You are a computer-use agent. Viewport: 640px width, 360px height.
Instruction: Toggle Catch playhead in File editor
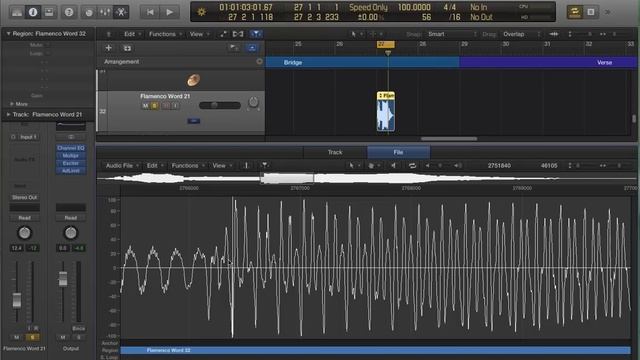264,165
